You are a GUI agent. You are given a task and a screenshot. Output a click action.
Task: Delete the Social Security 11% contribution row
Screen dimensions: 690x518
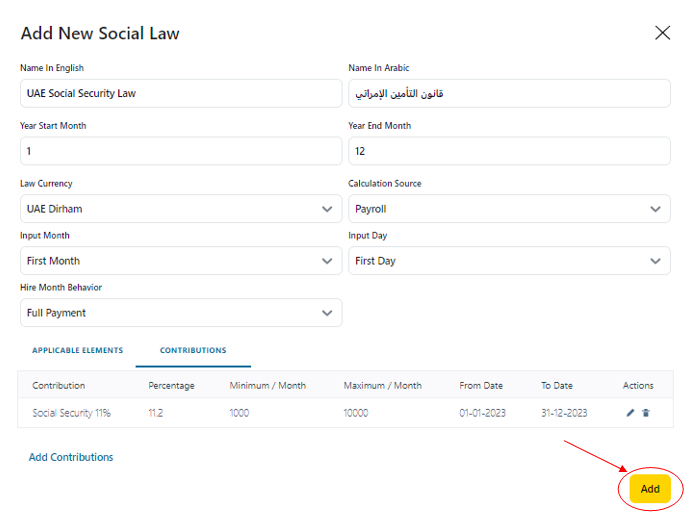pyautogui.click(x=646, y=413)
